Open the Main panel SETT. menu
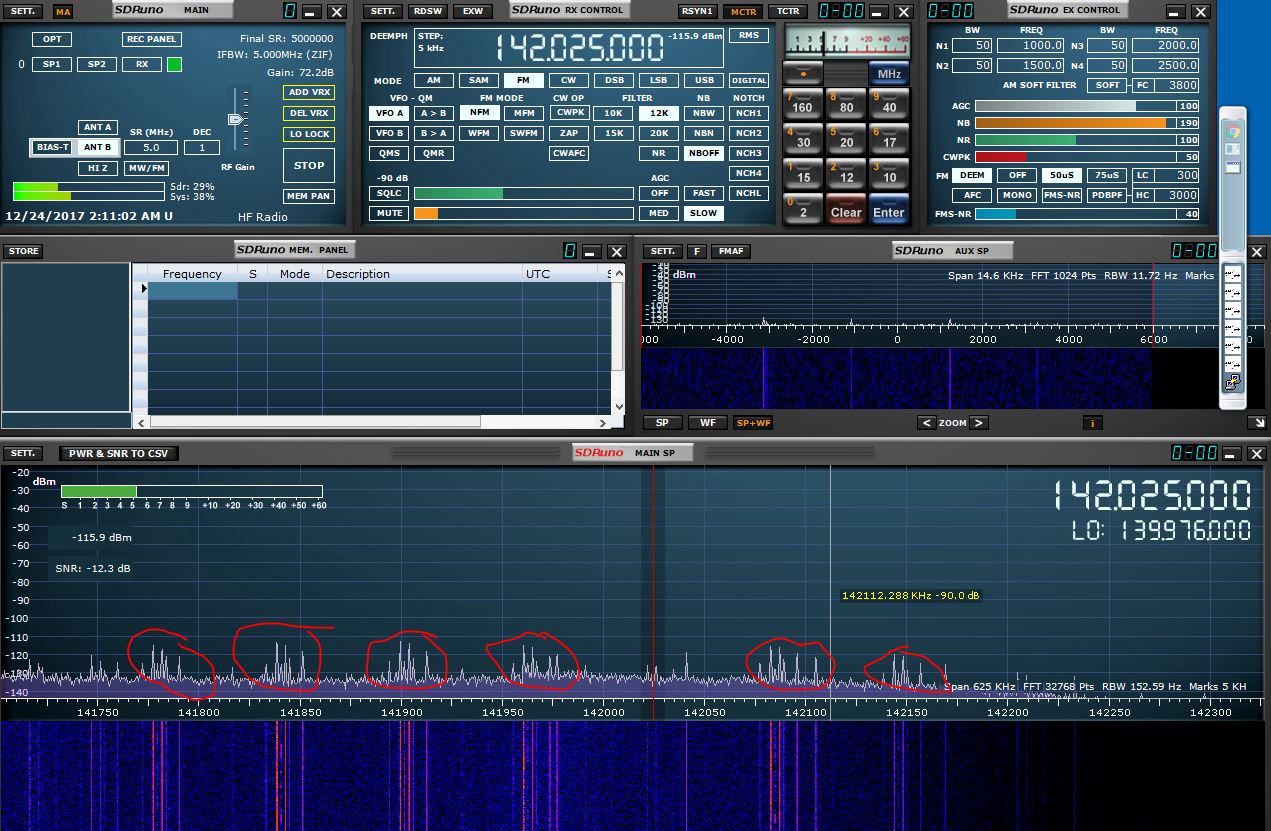 22,12
